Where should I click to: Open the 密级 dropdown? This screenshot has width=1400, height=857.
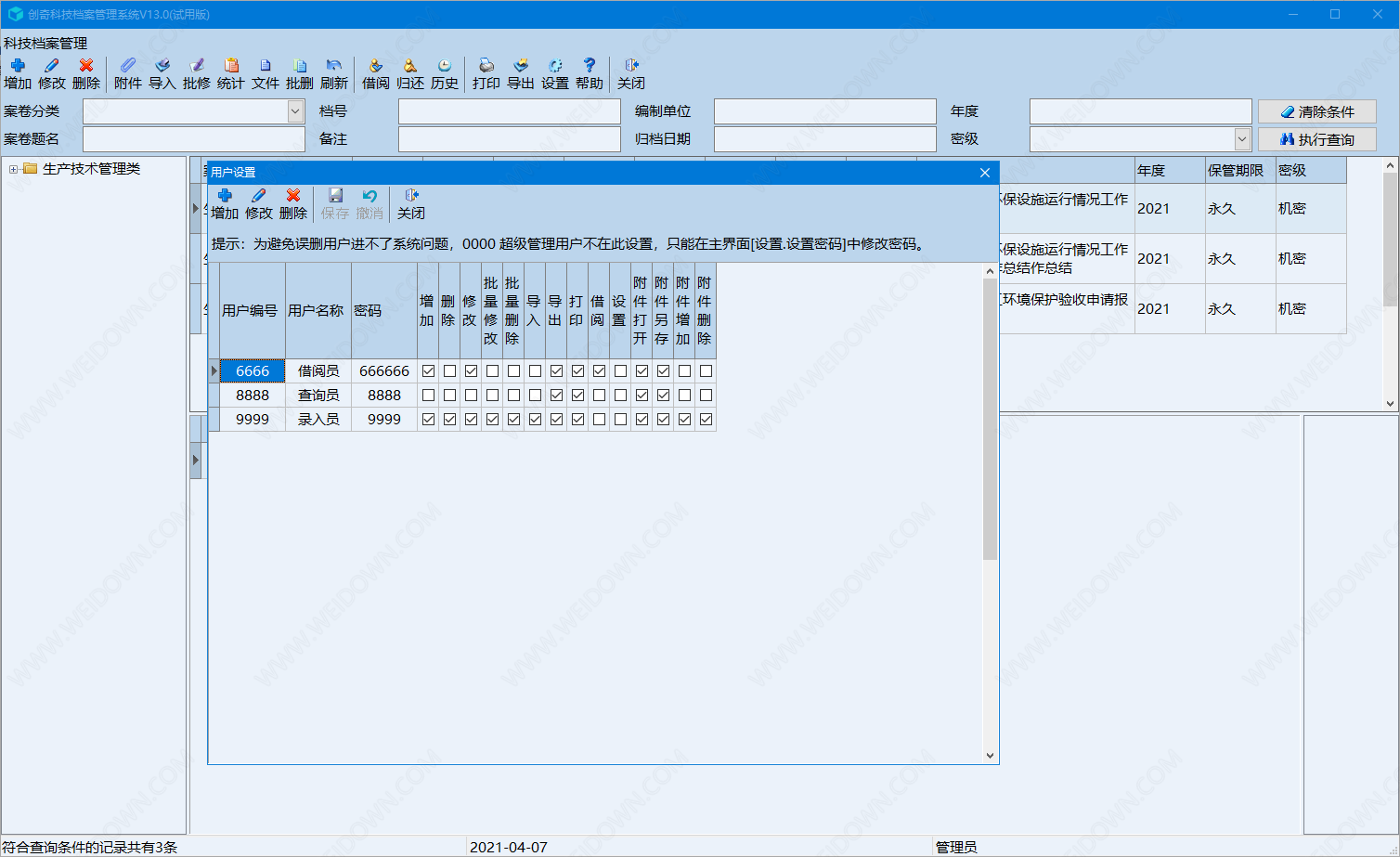pyautogui.click(x=1242, y=139)
